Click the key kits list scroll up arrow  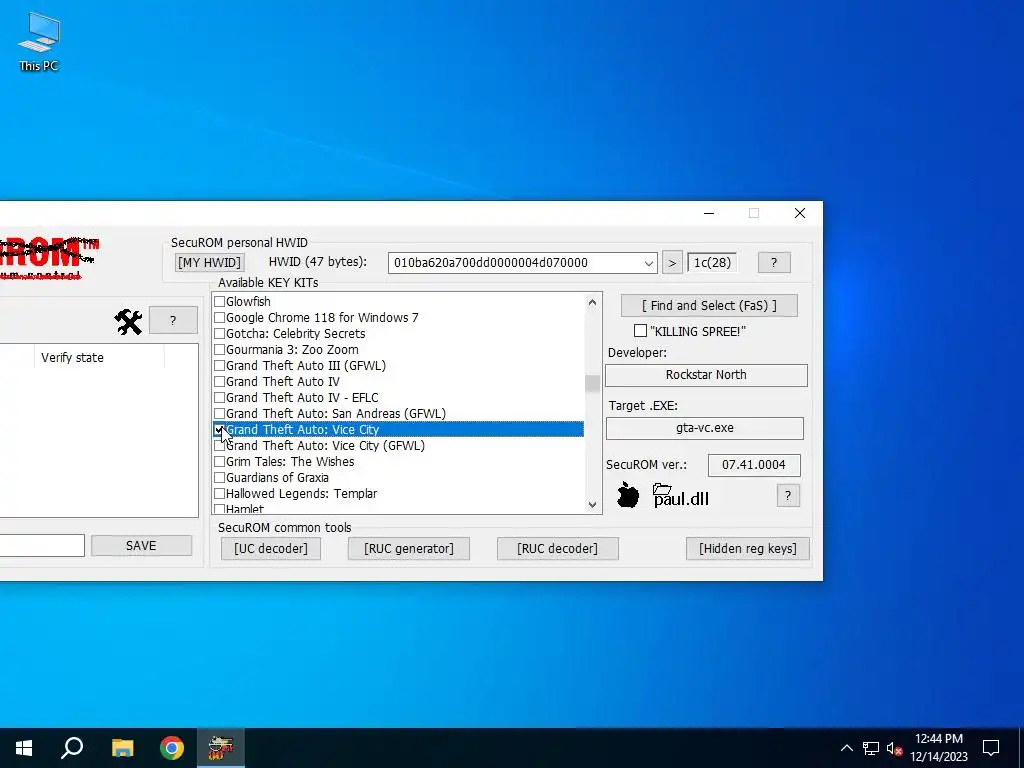592,302
